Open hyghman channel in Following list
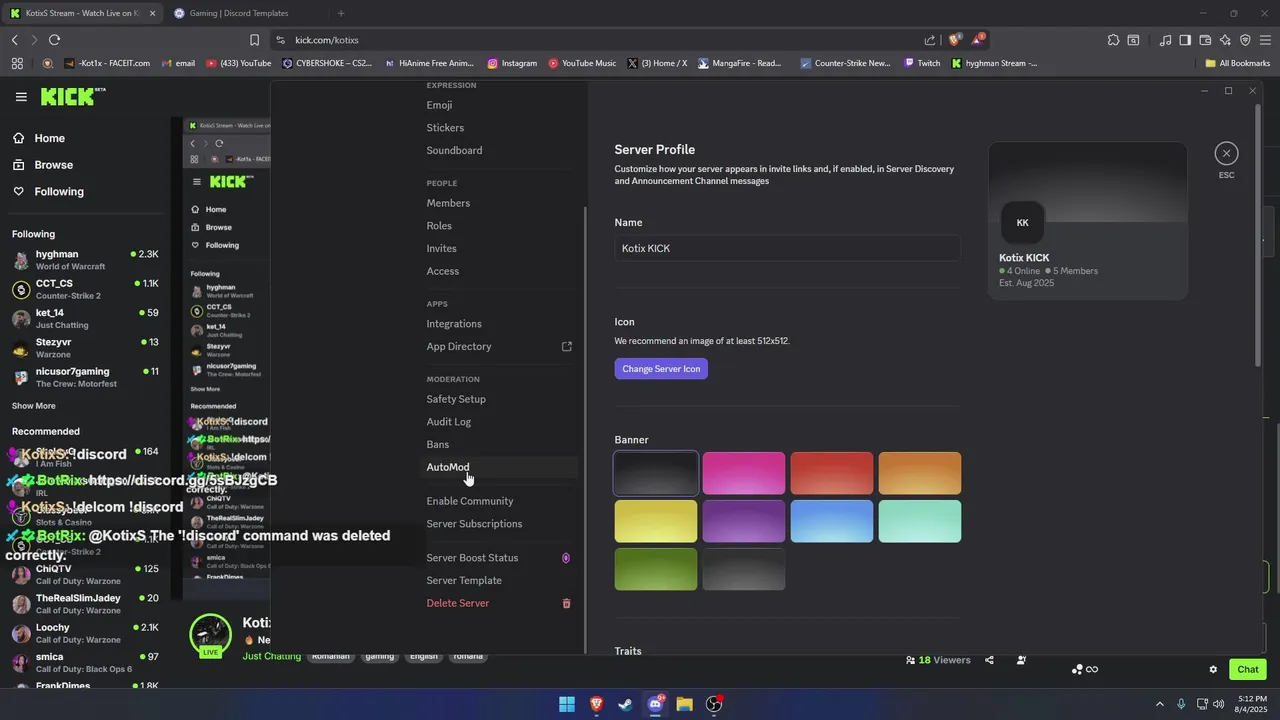 (x=85, y=260)
